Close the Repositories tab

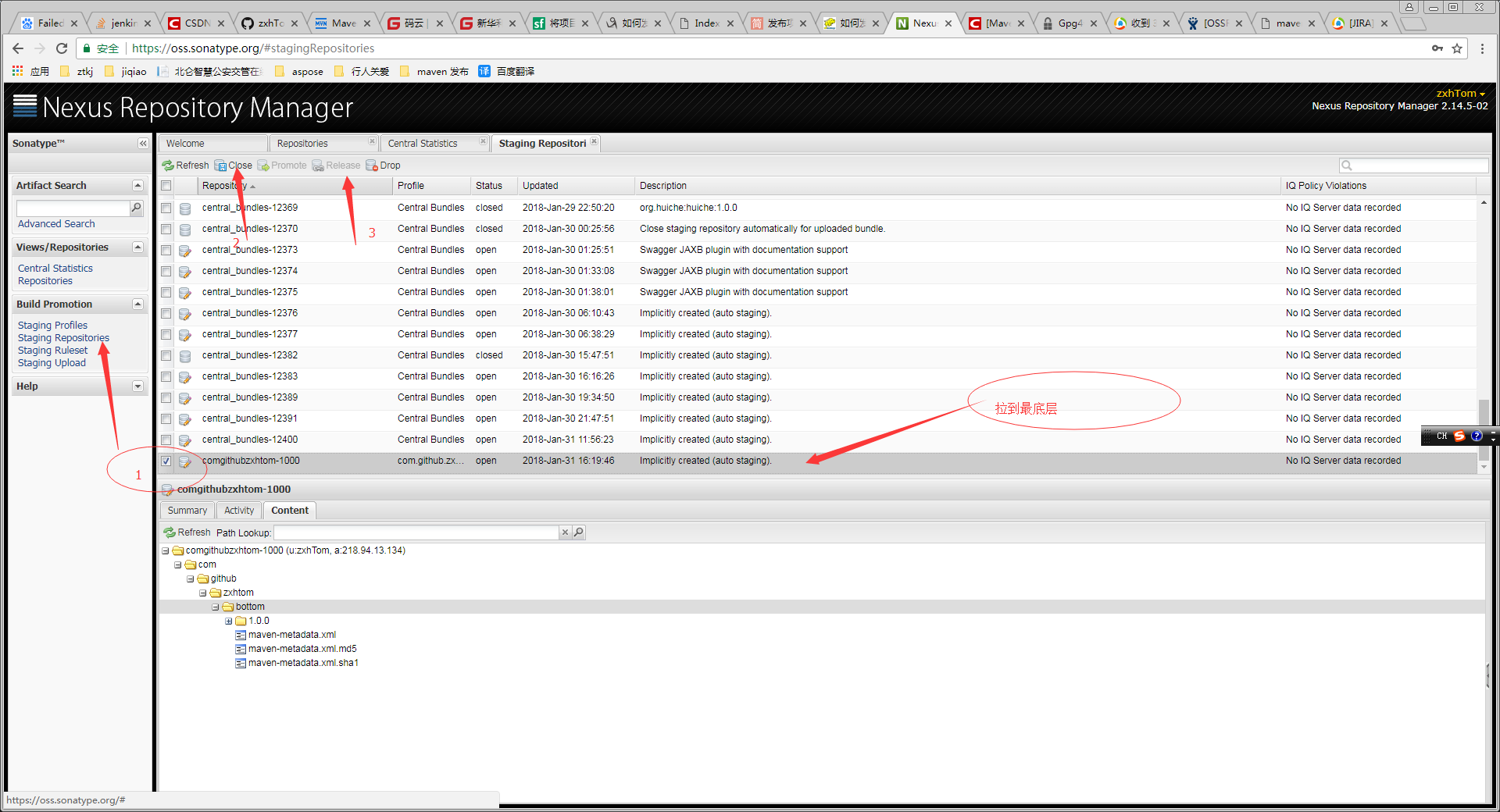[372, 141]
